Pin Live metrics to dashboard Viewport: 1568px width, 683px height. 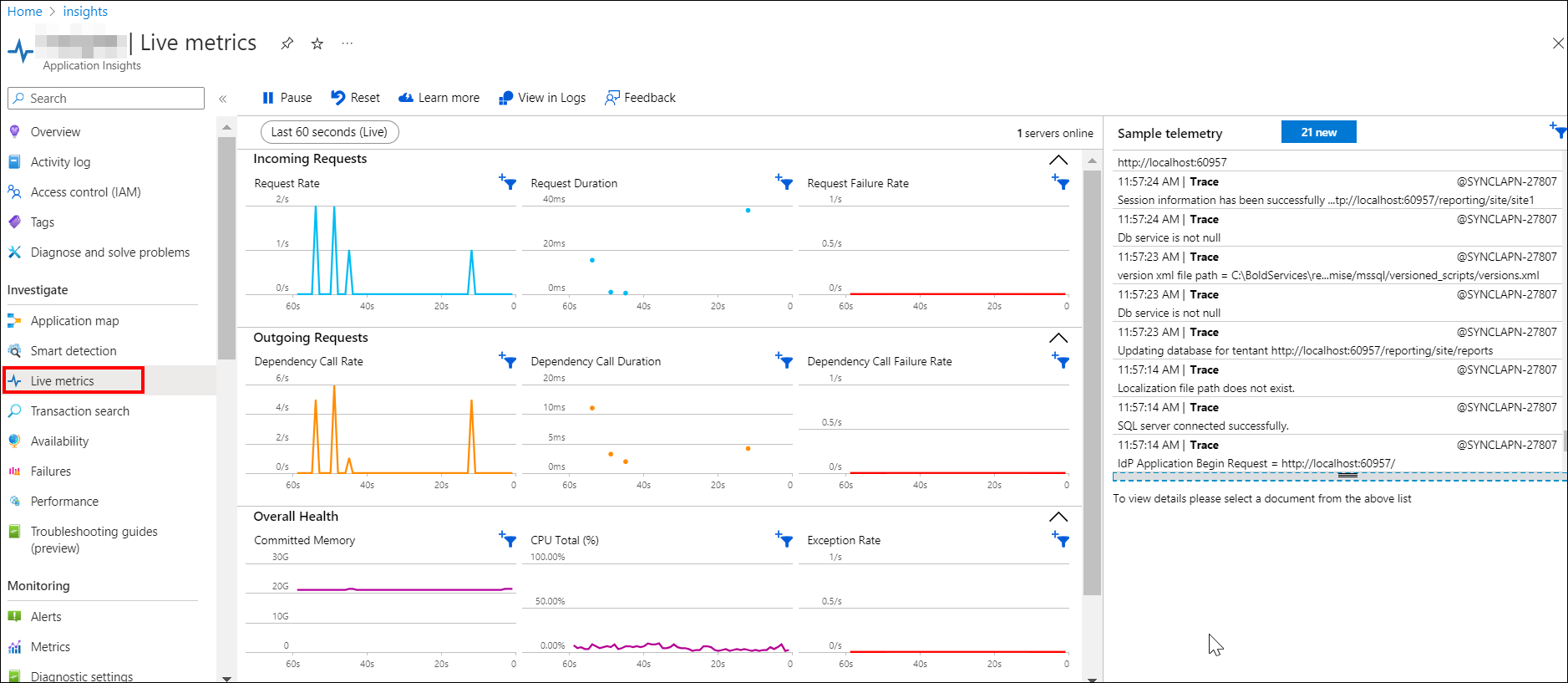[287, 43]
